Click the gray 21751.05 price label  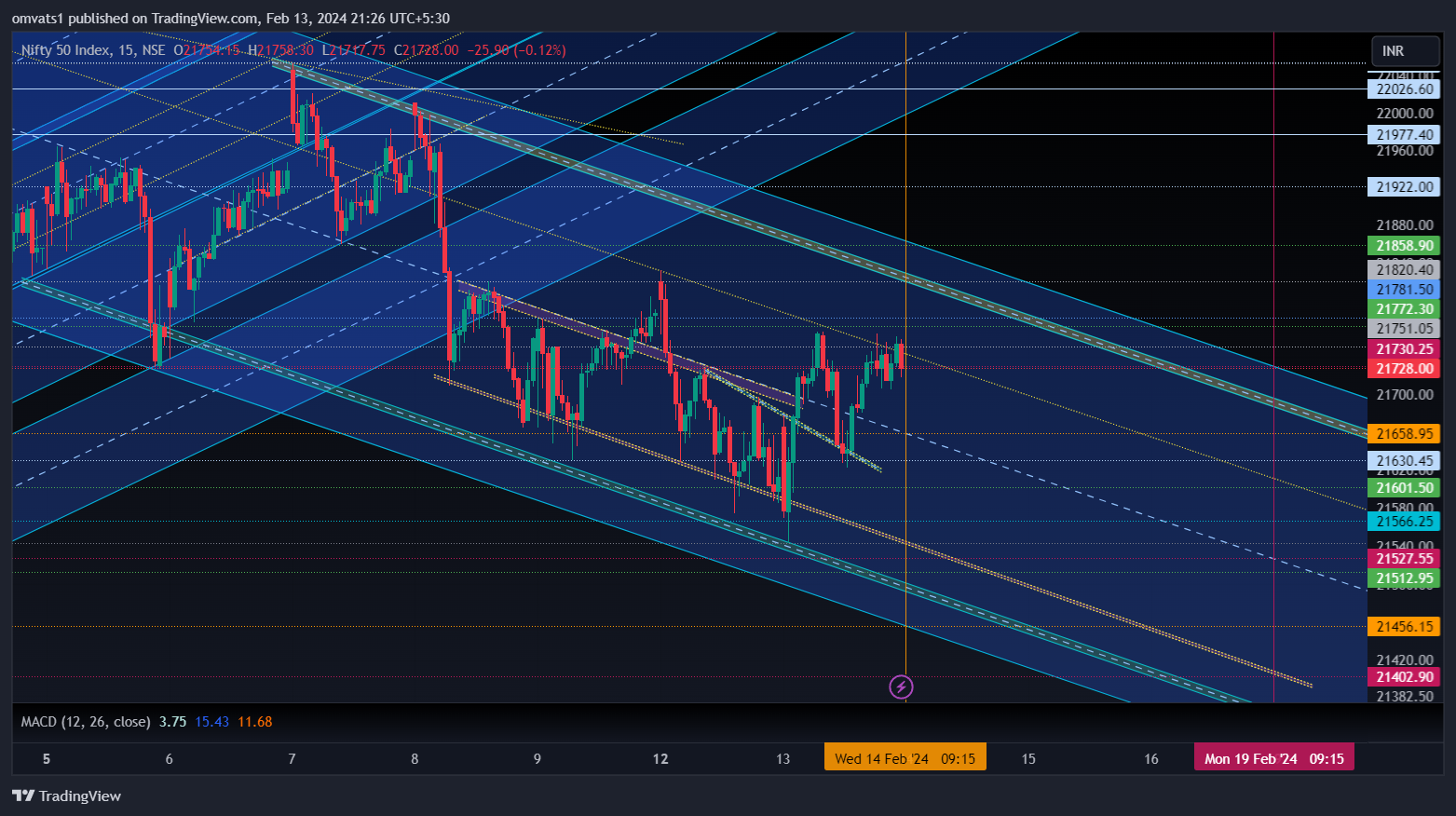1404,329
